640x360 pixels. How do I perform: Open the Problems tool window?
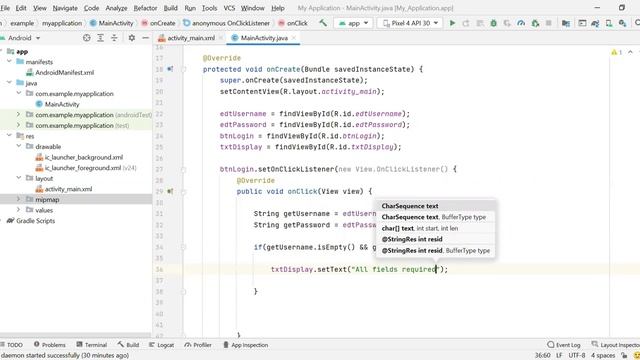click(x=49, y=345)
